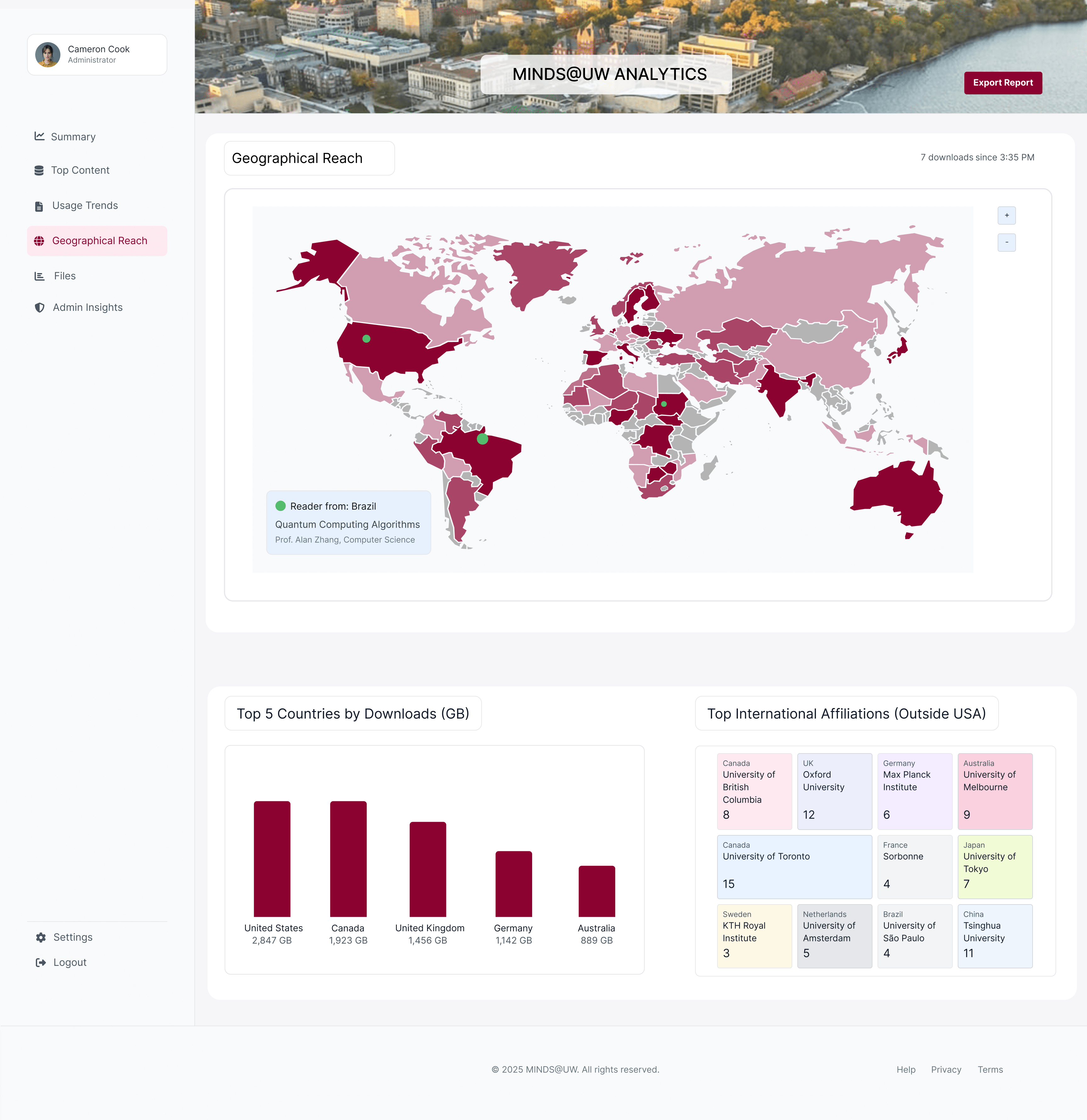The height and width of the screenshot is (1120, 1087).
Task: Click Cameron Cook profile avatar
Action: [48, 55]
